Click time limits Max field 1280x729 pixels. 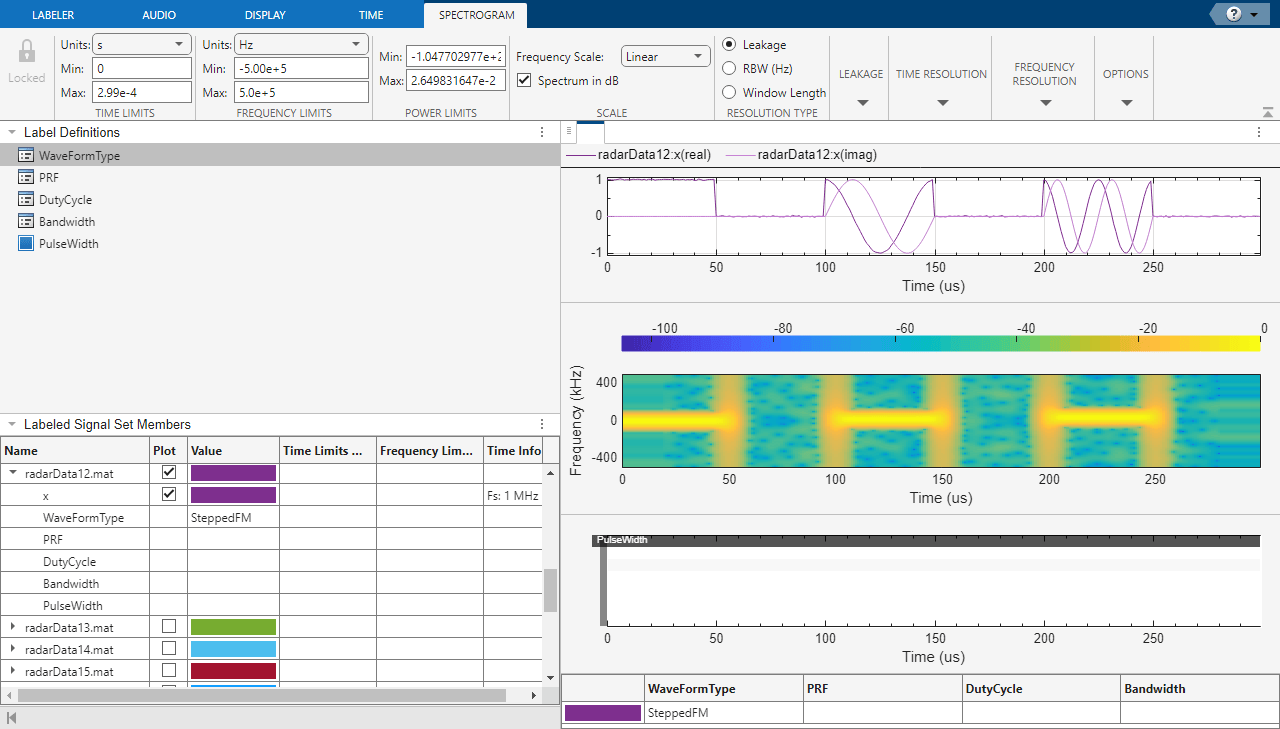[x=142, y=92]
